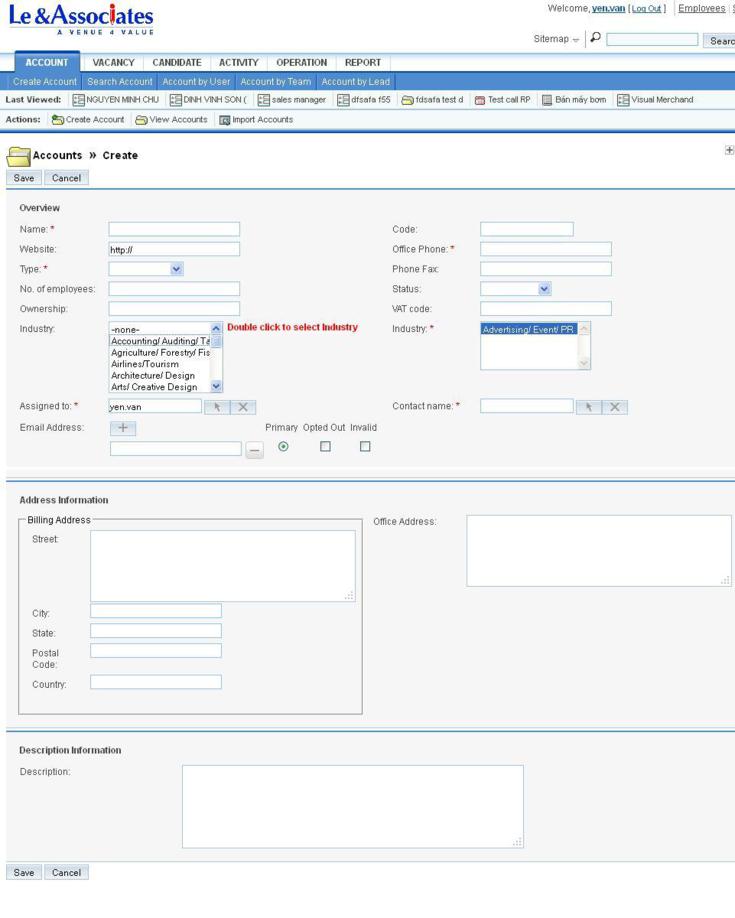Click the VAT code input field

(x=546, y=309)
